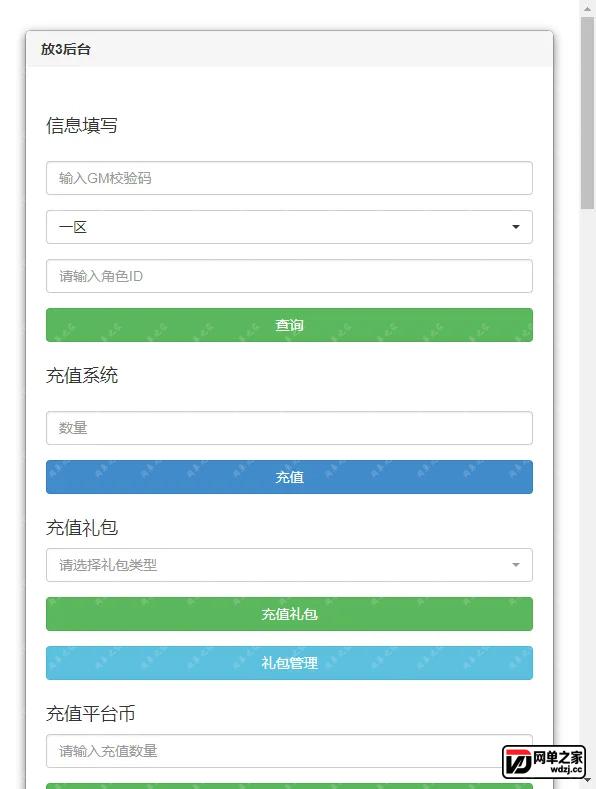The image size is (596, 789).
Task: Click the arrow on the 礼包类型 dropdown
Action: coord(515,565)
